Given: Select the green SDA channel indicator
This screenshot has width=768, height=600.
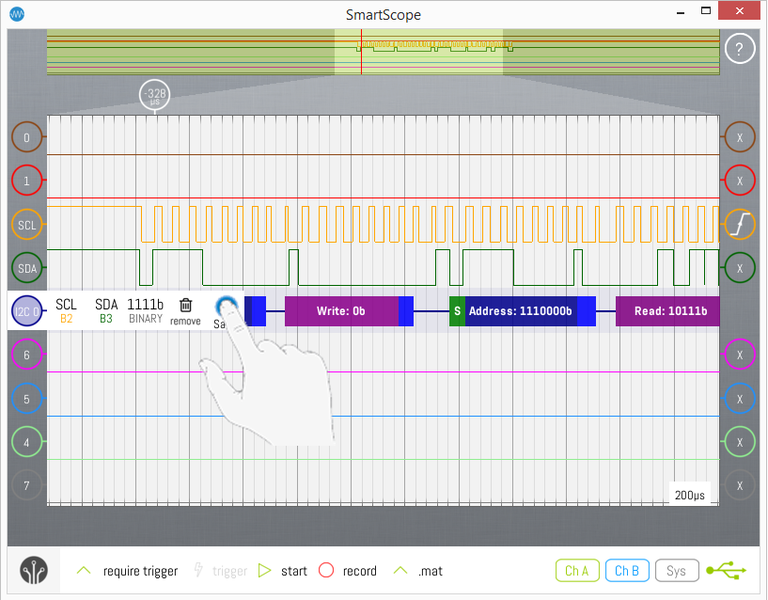Looking at the screenshot, I should pyautogui.click(x=27, y=268).
